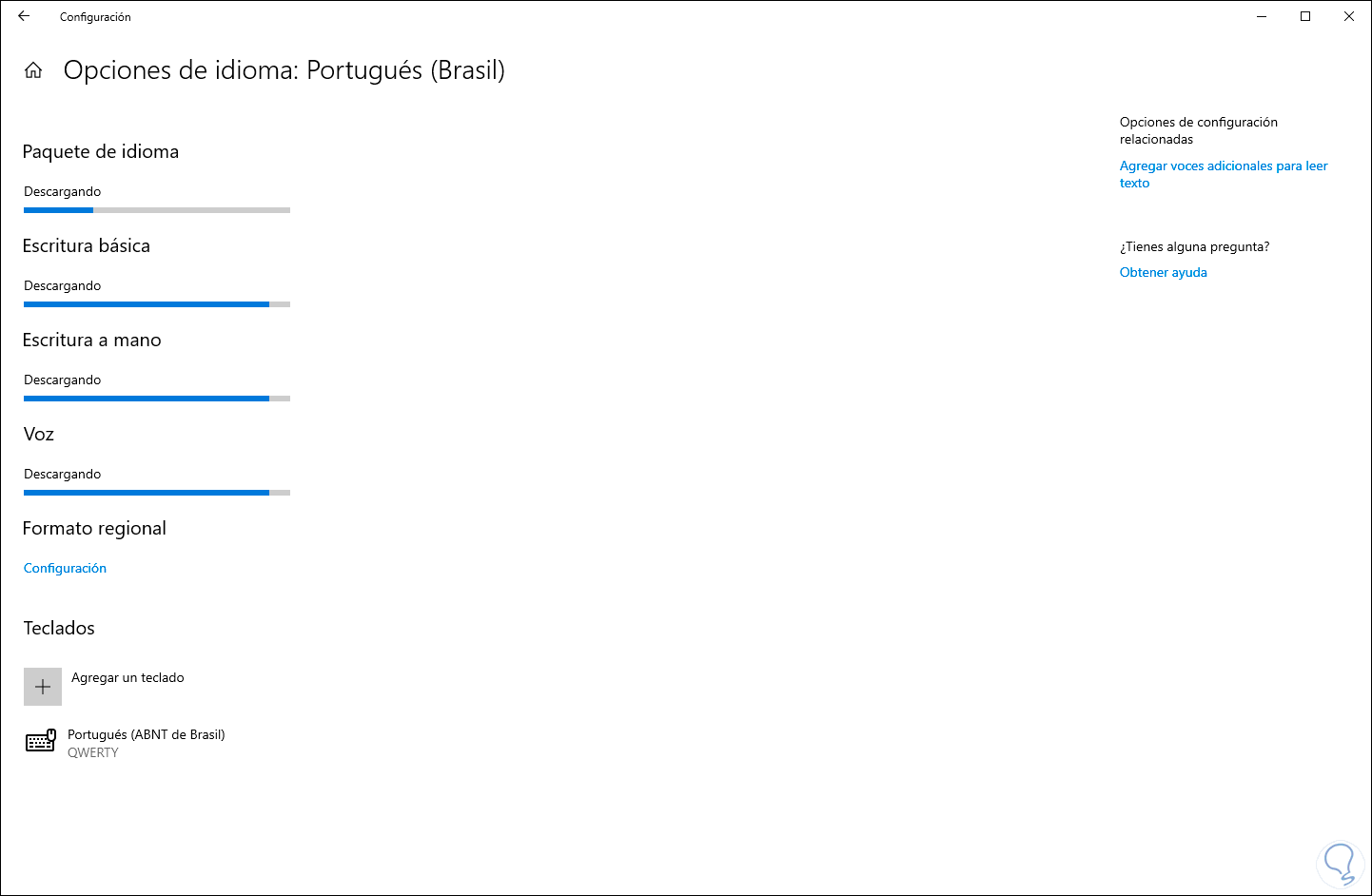Click the Voz download progress bar
1372x896 pixels.
(x=157, y=493)
